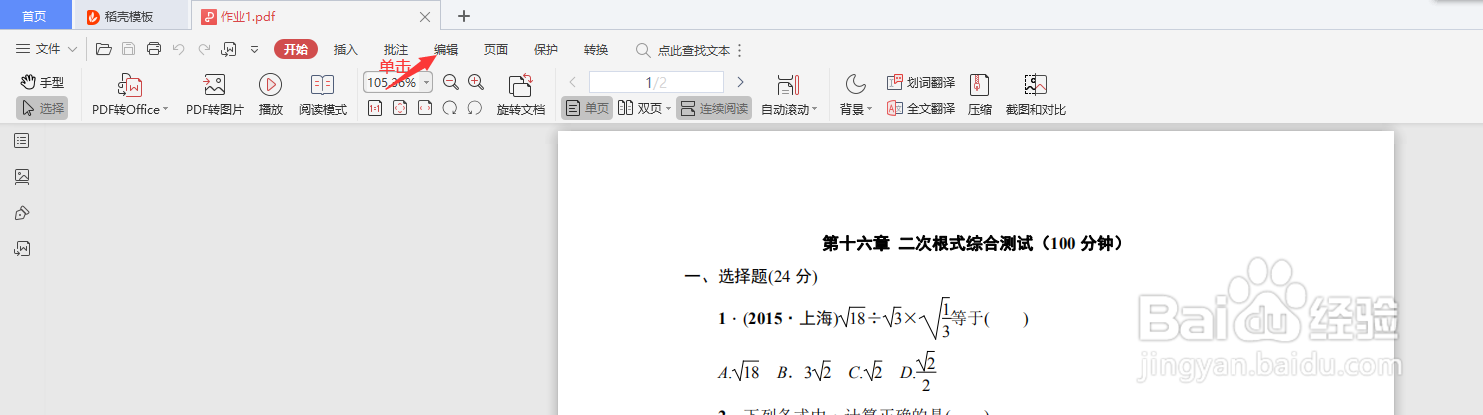Go to previous page arrow
This screenshot has width=1483, height=415.
(573, 82)
